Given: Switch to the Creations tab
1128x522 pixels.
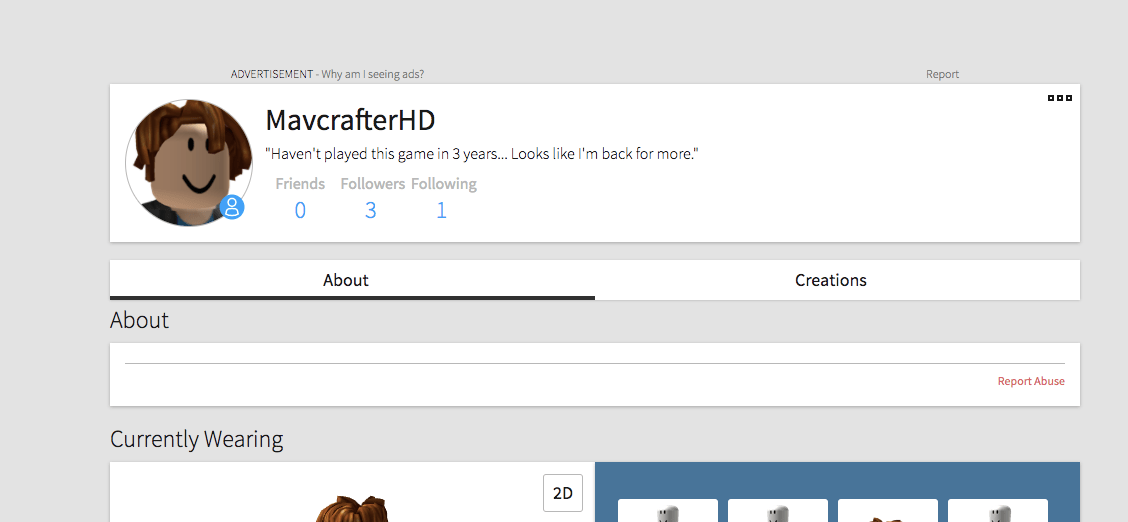Looking at the screenshot, I should pos(830,280).
